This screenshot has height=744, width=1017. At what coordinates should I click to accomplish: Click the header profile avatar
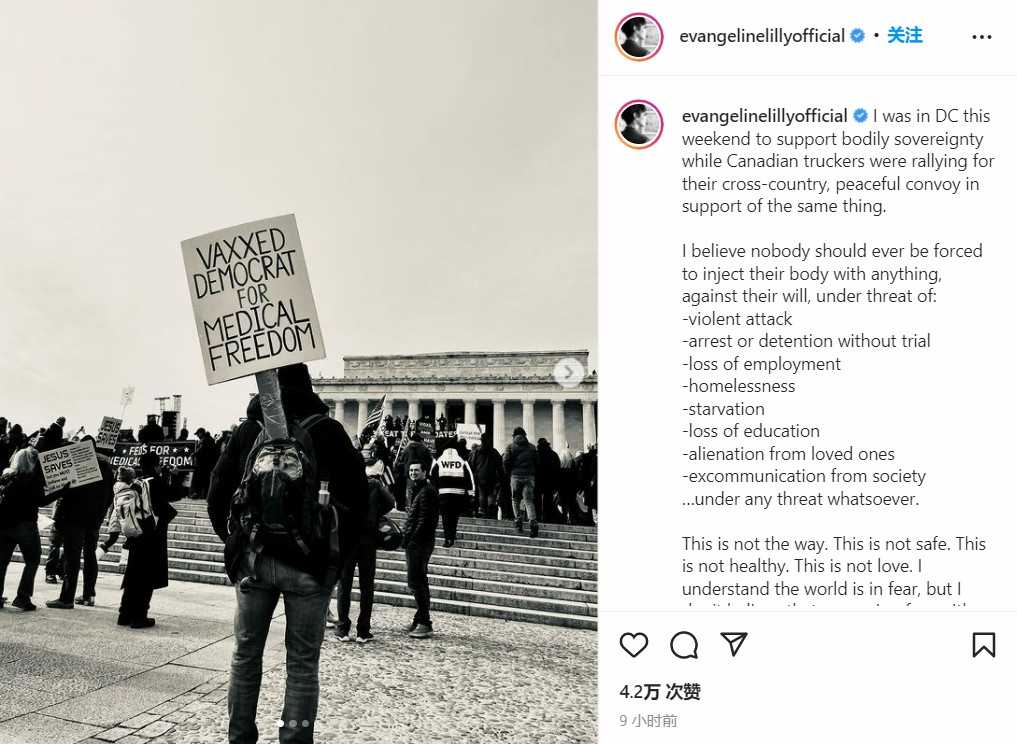click(x=639, y=36)
